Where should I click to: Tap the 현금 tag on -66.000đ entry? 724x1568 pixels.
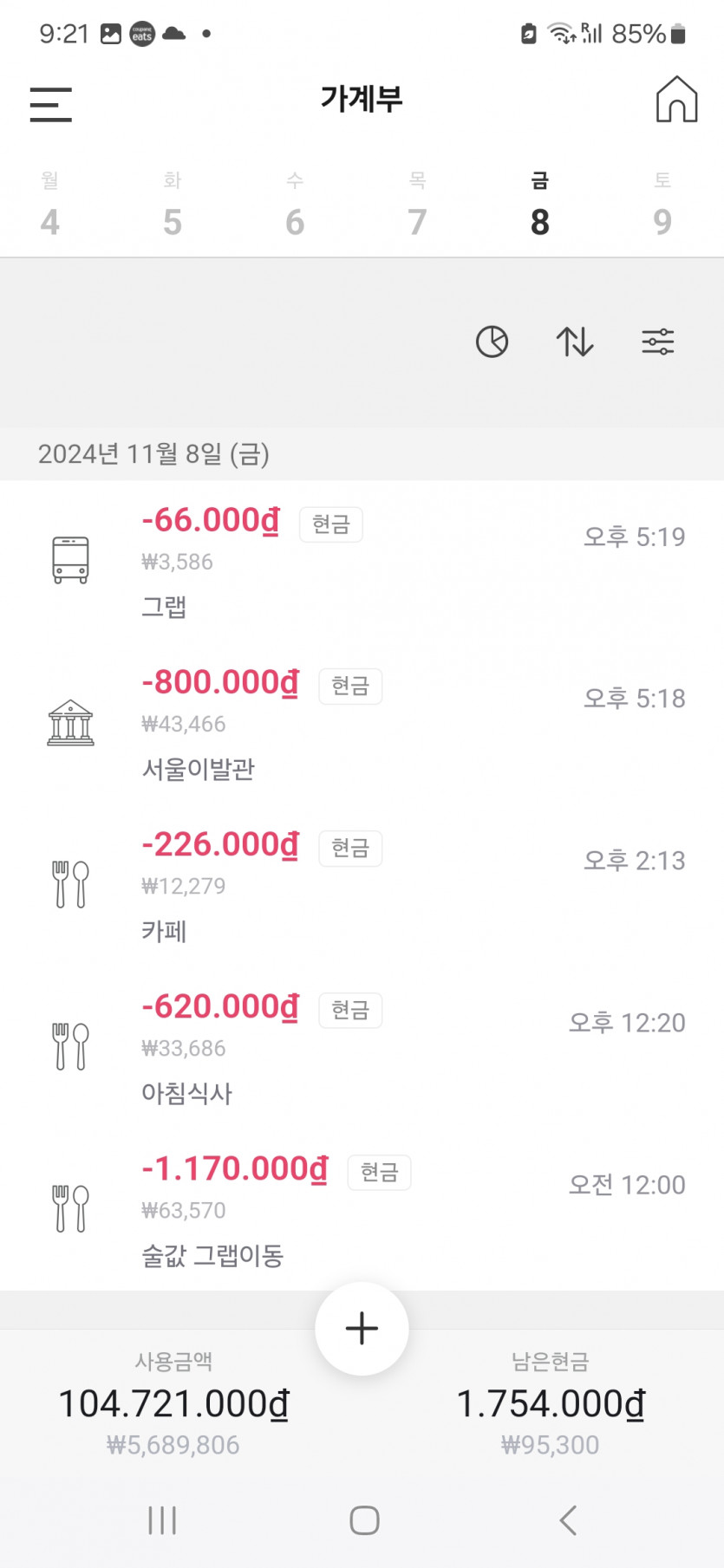tap(331, 524)
